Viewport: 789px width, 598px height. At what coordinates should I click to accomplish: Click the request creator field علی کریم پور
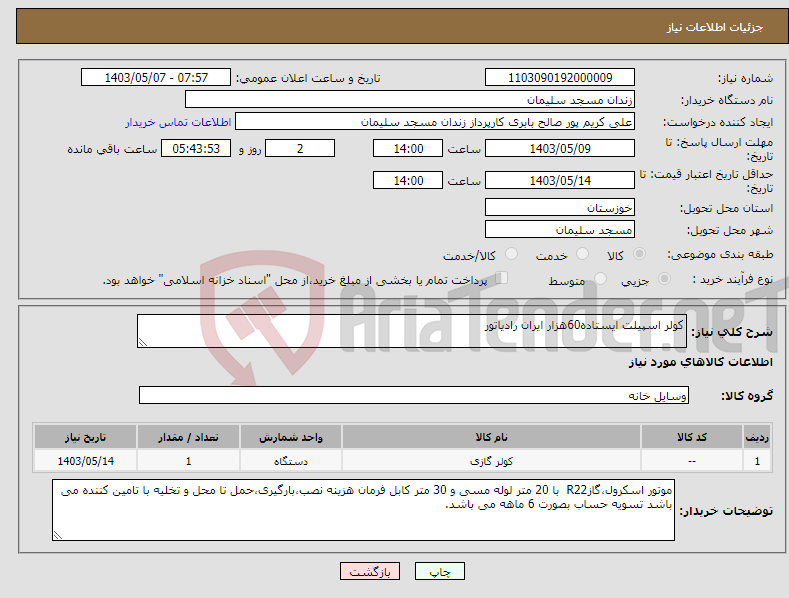click(435, 122)
